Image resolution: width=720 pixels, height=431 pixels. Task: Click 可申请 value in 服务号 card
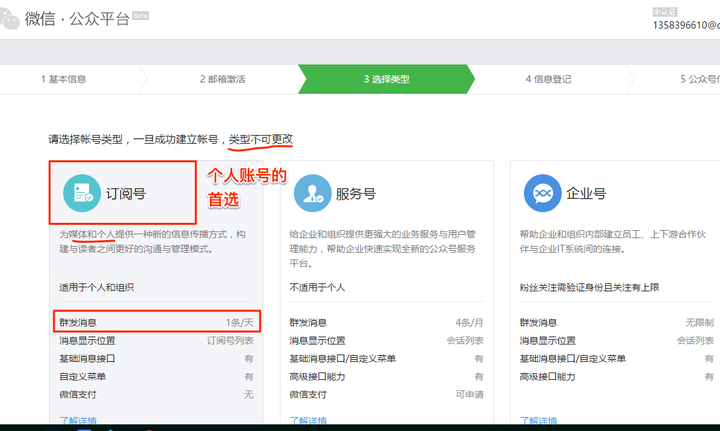[x=469, y=394]
